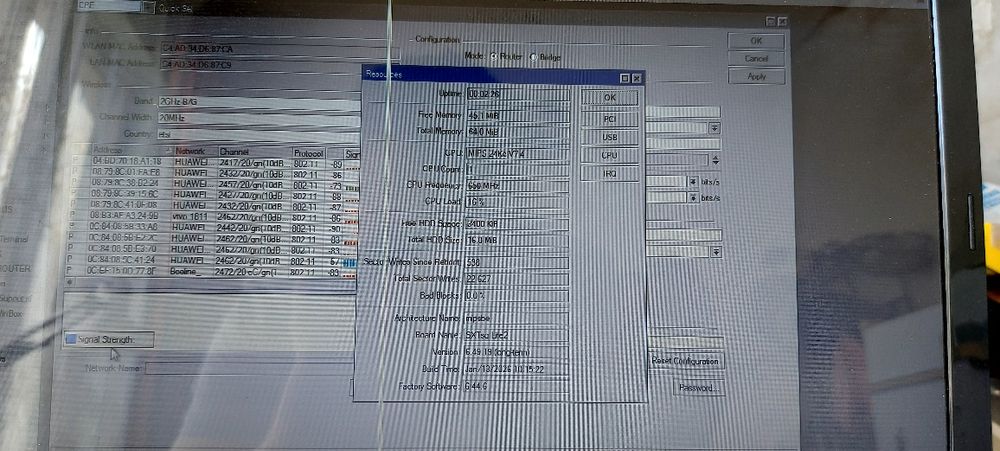Open the Password... dialog
1000x451 pixels.
699,387
